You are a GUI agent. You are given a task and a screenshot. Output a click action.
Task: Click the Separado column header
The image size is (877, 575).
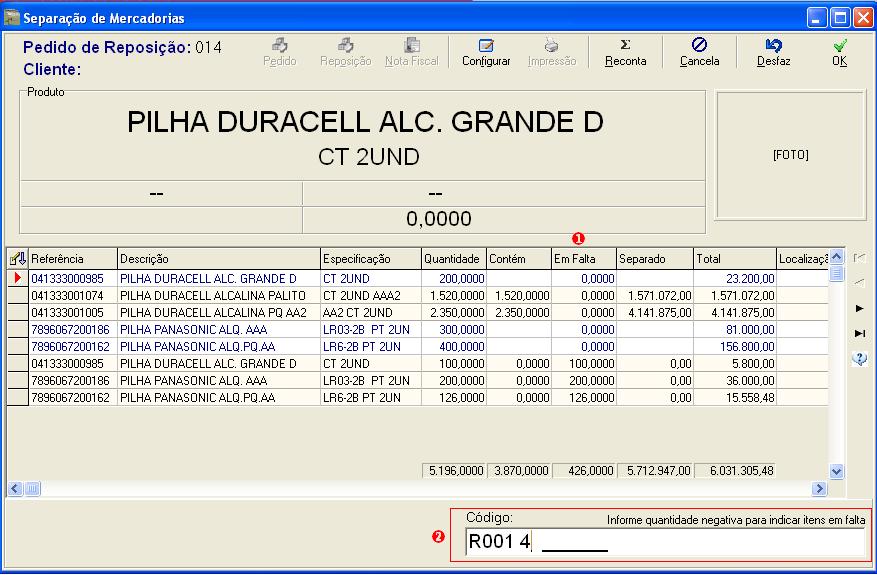[655, 258]
